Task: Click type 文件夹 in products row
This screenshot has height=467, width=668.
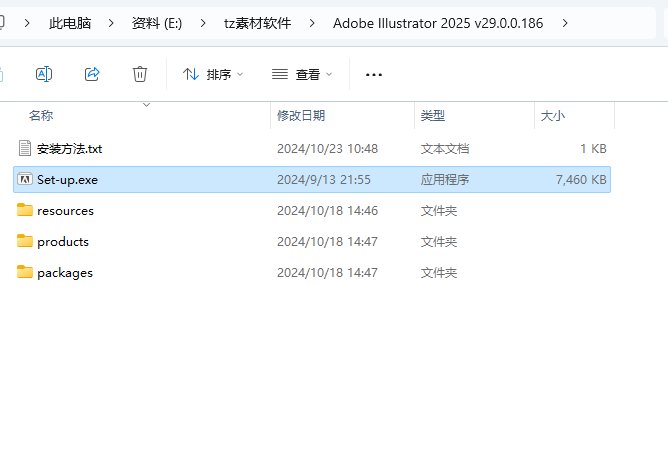Action: click(x=439, y=242)
